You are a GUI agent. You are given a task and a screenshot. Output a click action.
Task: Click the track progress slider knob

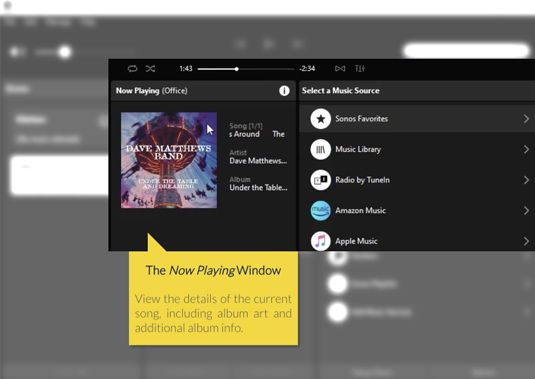[x=236, y=69]
